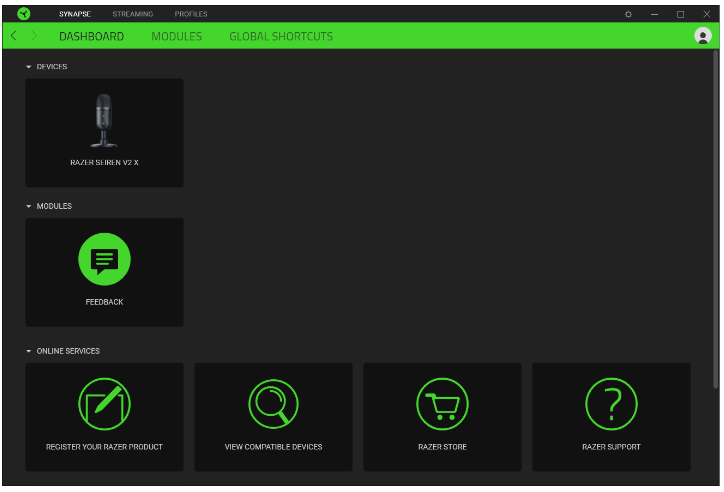Screen dimensions: 724x492
Task: Select the Dashboard tab
Action: [91, 36]
